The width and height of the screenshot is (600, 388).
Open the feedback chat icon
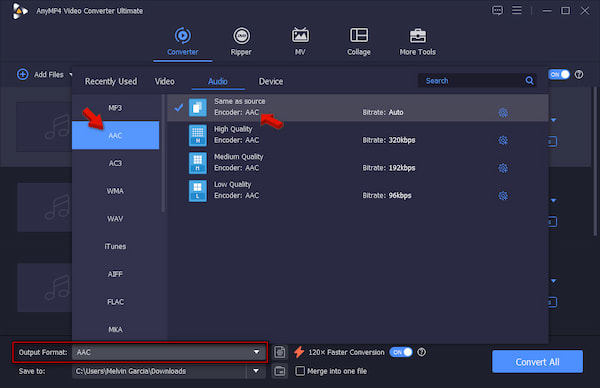pyautogui.click(x=497, y=10)
